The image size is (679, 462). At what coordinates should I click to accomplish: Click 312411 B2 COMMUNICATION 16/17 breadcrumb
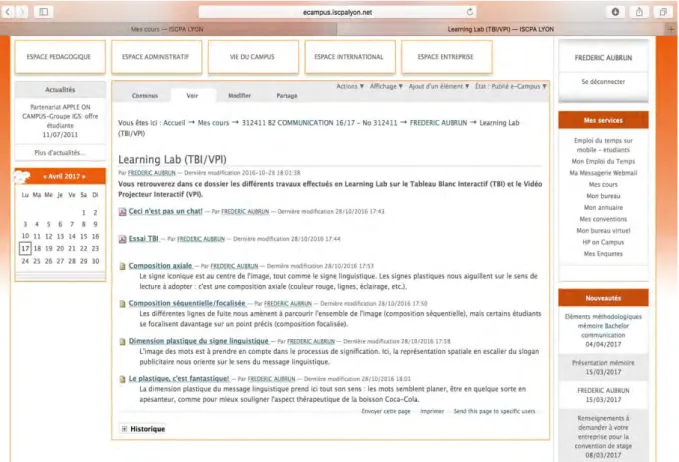(320, 123)
